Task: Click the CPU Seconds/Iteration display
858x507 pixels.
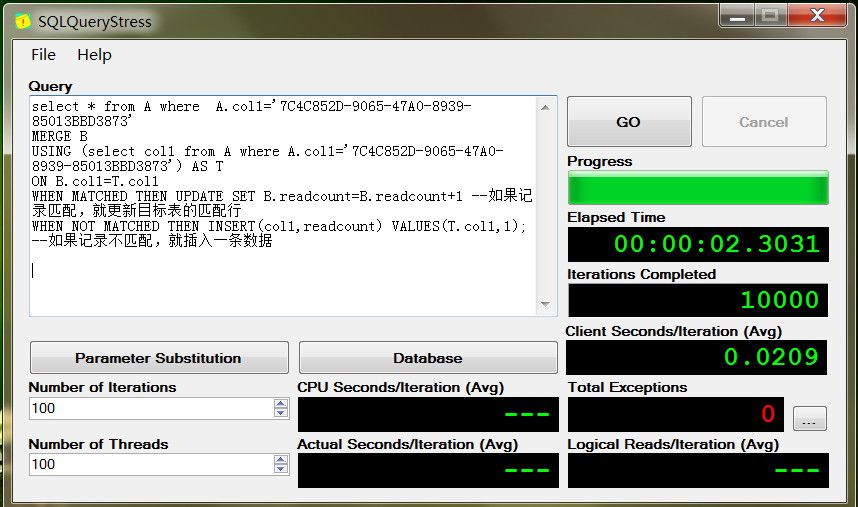Action: [428, 415]
